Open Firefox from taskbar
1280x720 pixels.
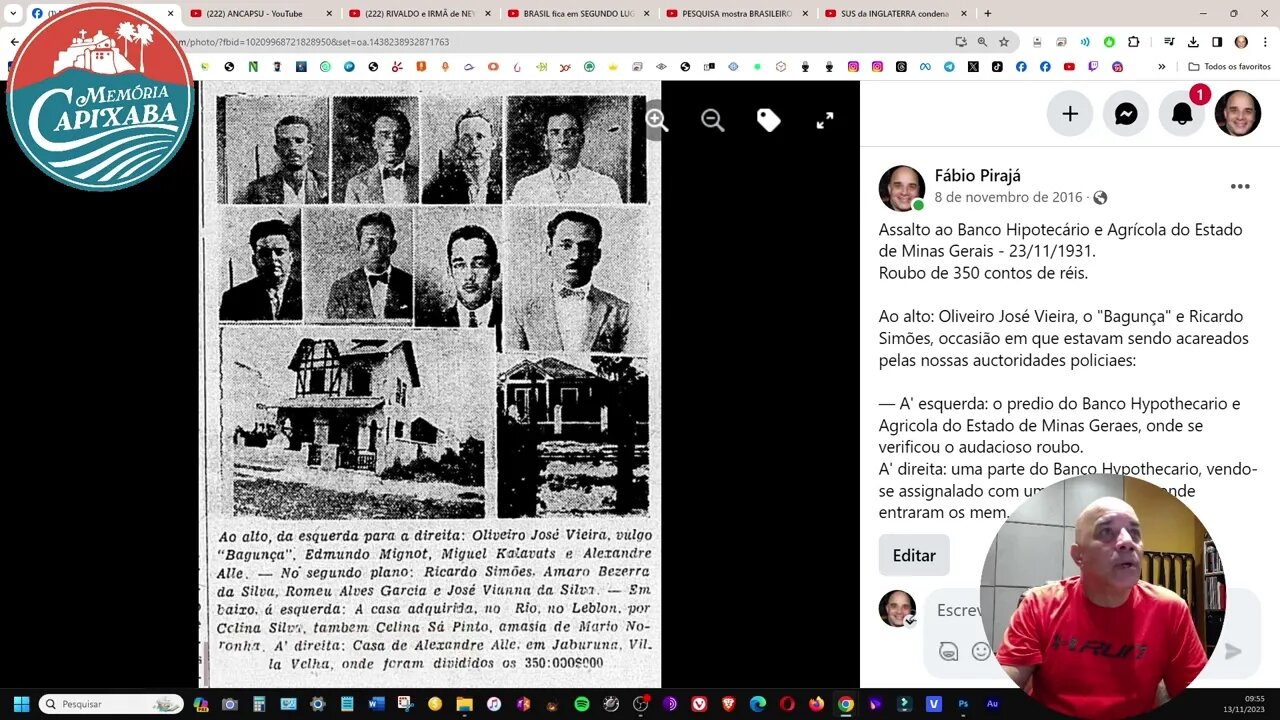click(816, 704)
